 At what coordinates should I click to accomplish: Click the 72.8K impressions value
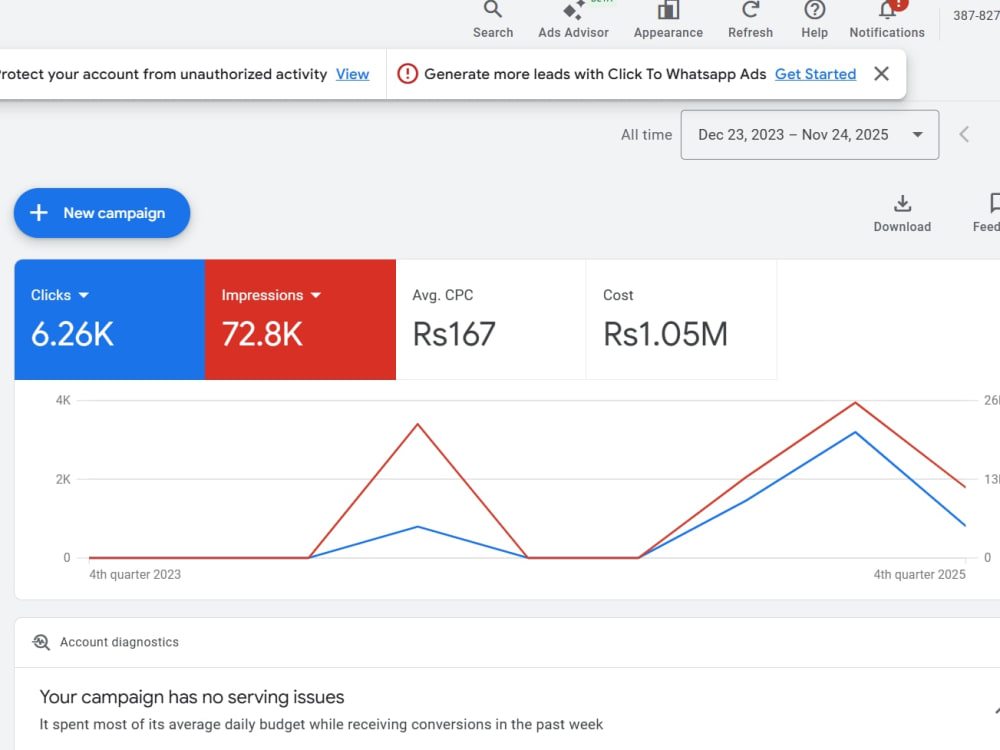262,334
